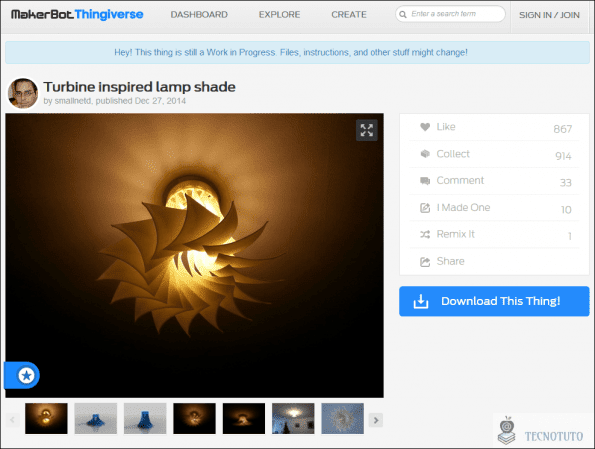Click the Share arrow icon

pyautogui.click(x=425, y=262)
